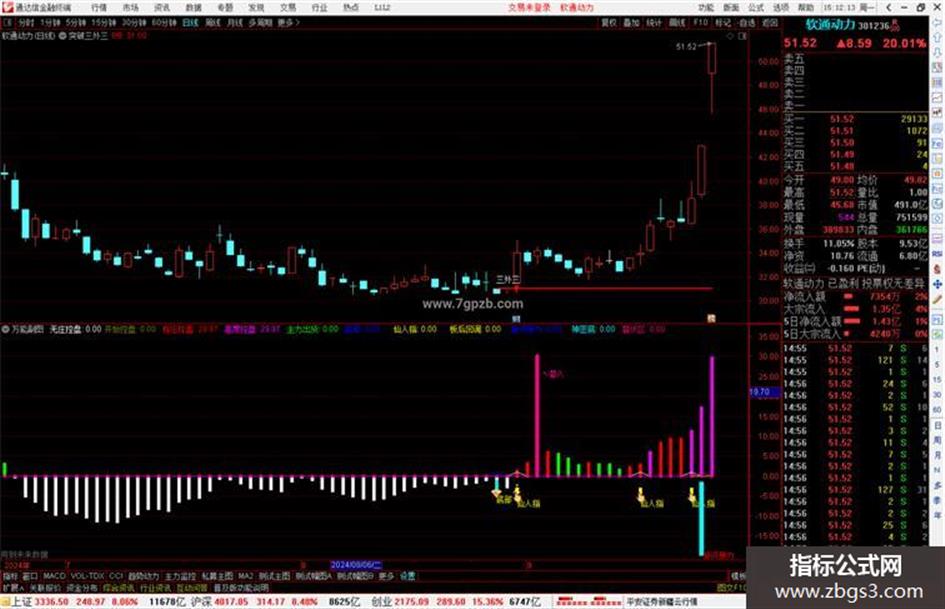This screenshot has height=609, width=945.
Task: Click the 买一 bid price row
Action: pos(856,119)
